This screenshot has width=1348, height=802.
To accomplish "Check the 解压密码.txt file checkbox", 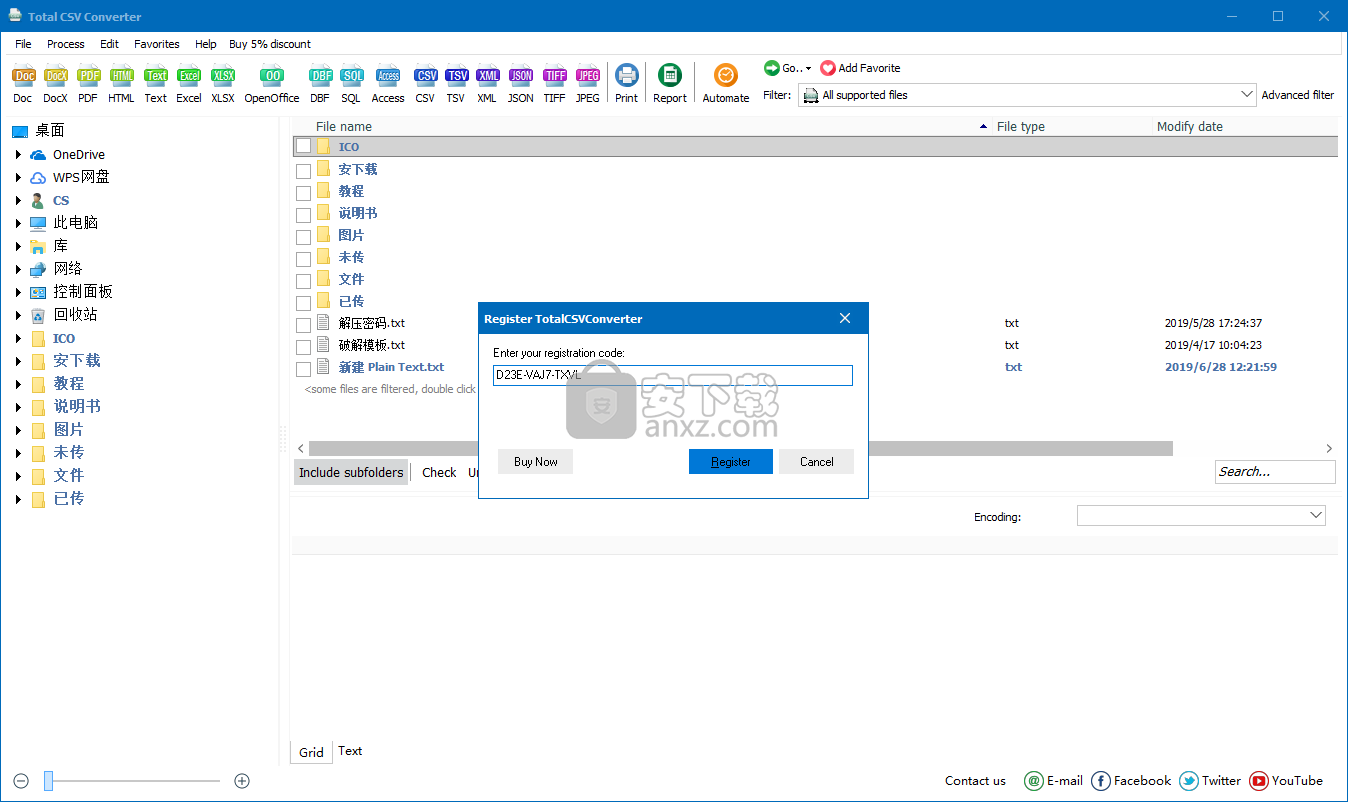I will (303, 325).
